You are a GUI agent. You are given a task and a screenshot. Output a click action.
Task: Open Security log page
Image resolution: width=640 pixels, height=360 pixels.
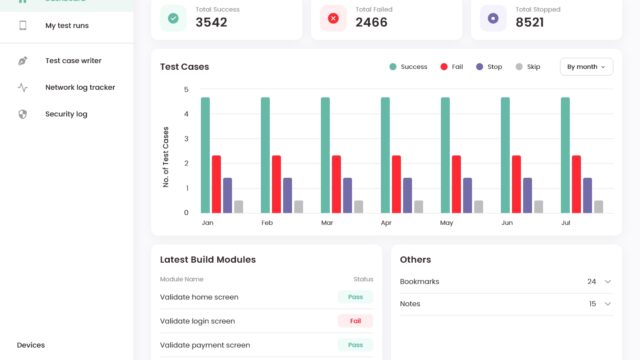(67, 114)
